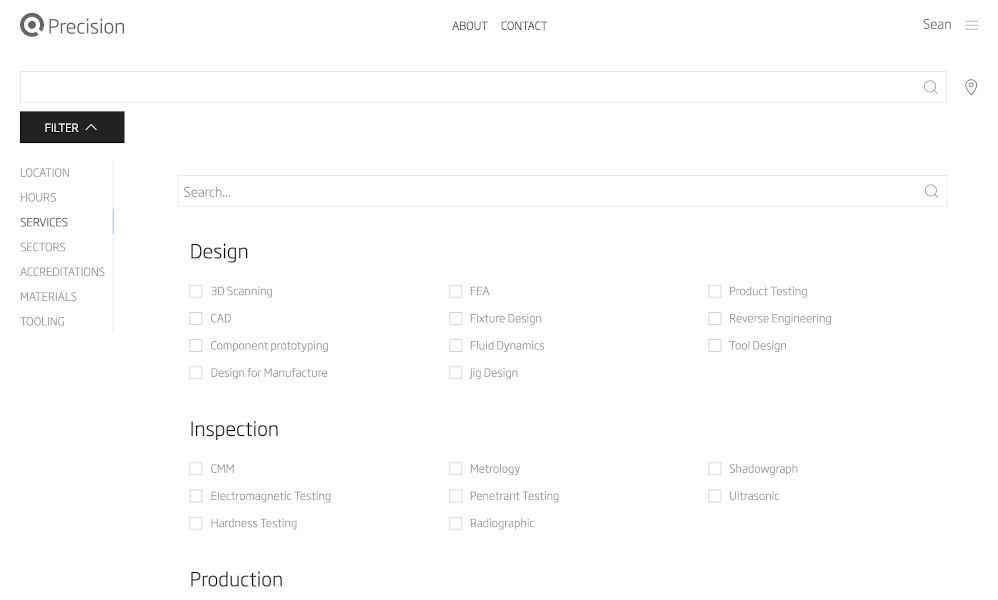Screen dimensions: 998x600
Task: Tick the Metrology checkbox
Action: 456,468
